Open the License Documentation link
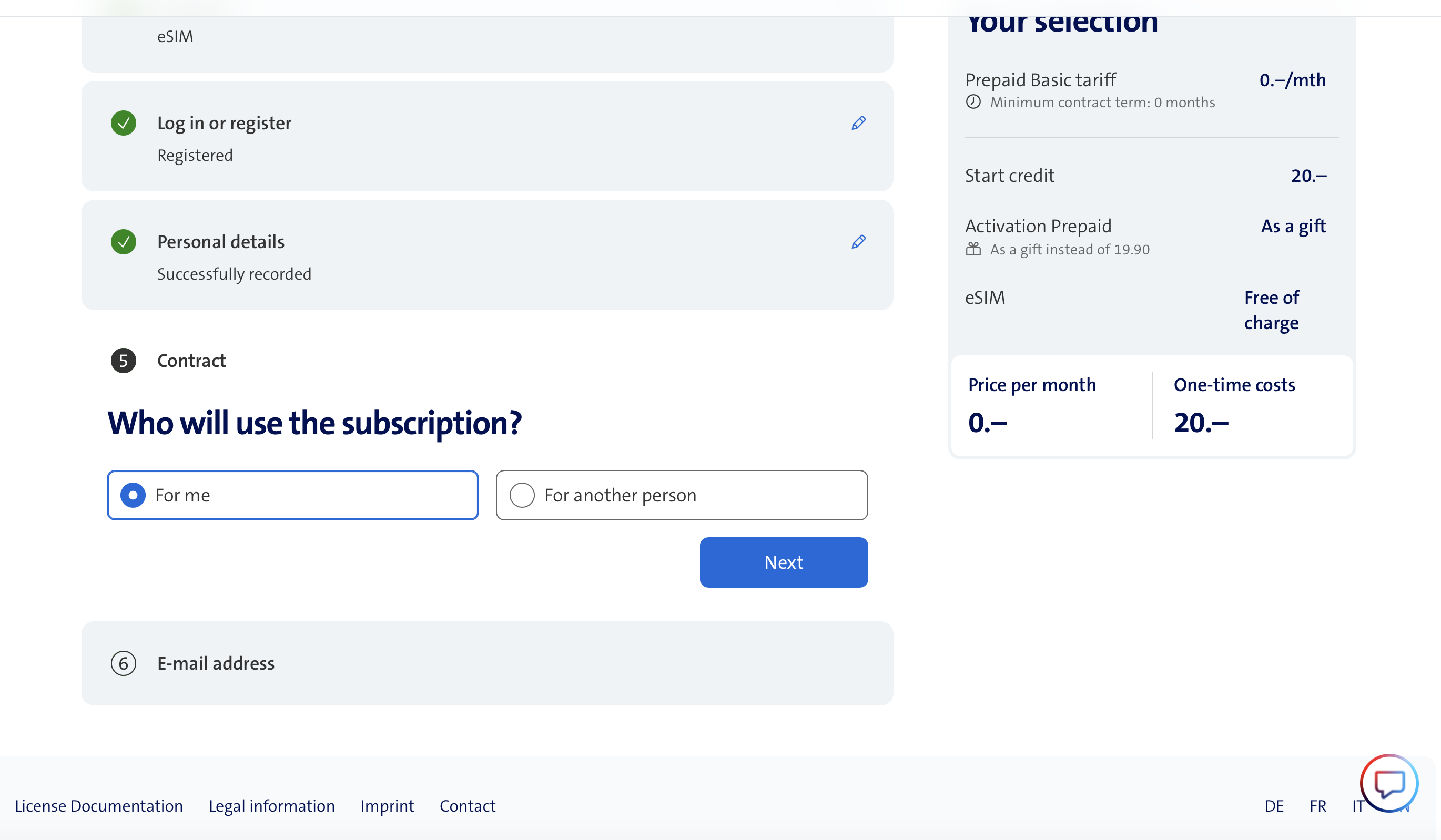Viewport: 1441px width, 840px height. point(99,806)
